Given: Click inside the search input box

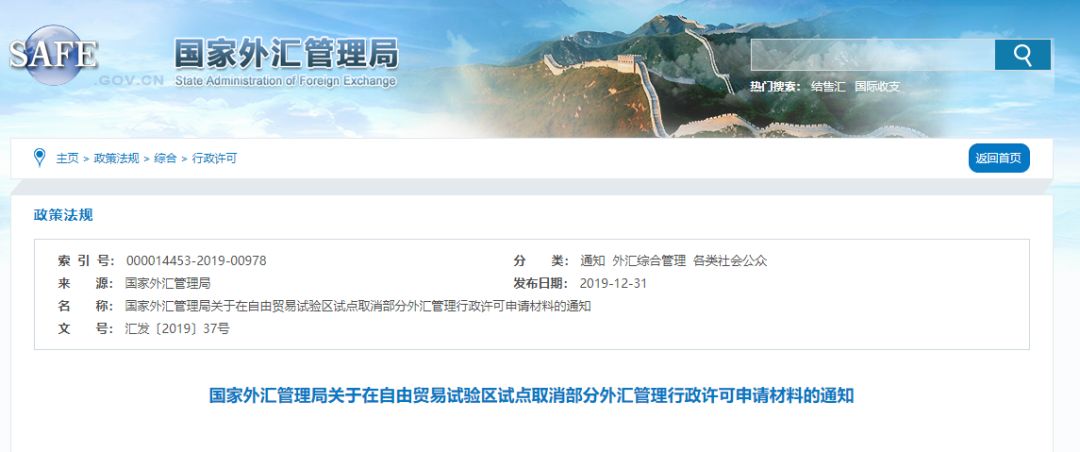Looking at the screenshot, I should click(x=873, y=55).
